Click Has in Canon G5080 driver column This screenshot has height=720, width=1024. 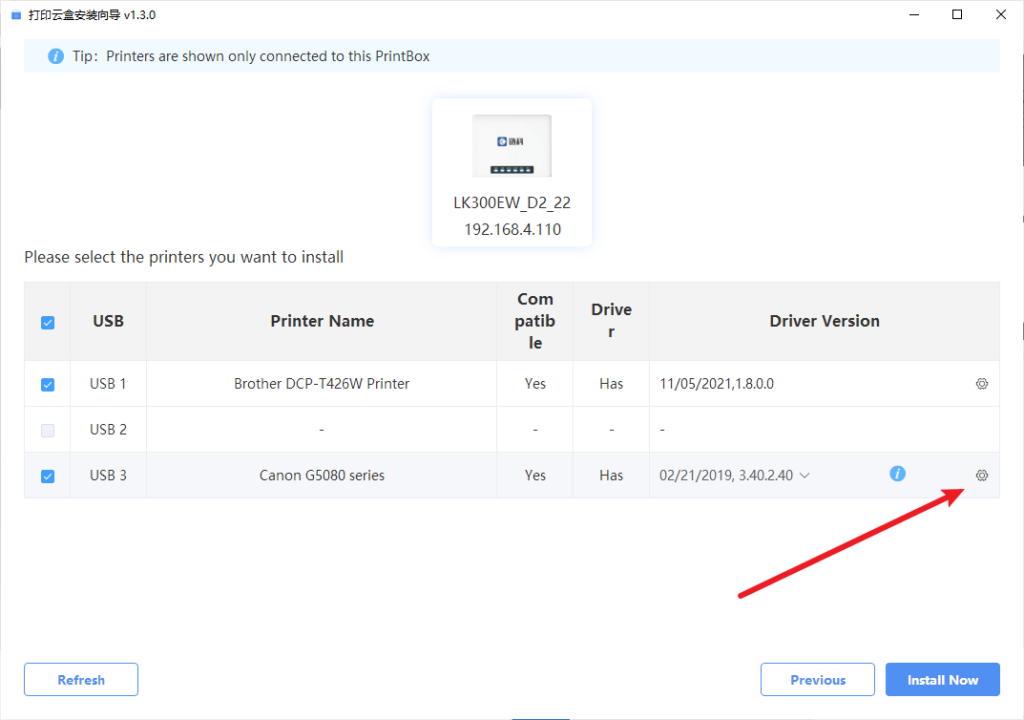coord(611,475)
